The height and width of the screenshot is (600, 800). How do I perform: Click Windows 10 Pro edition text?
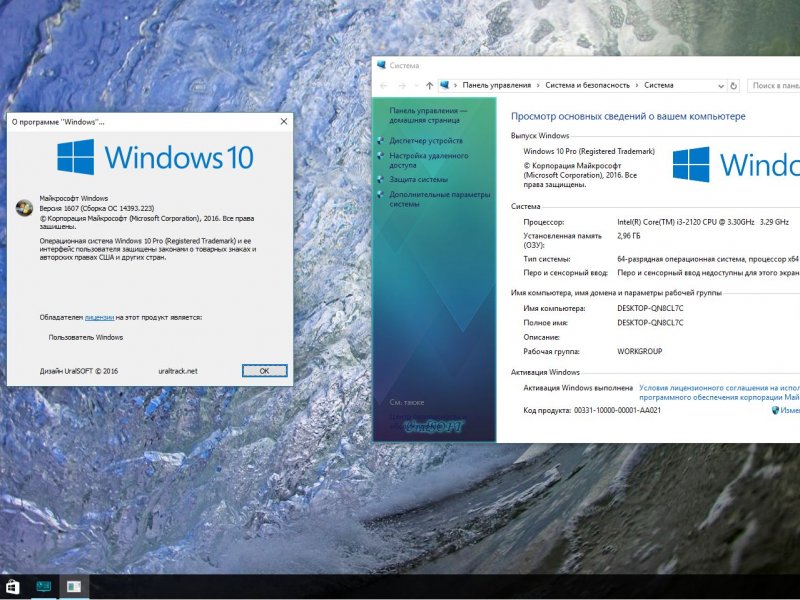[589, 151]
